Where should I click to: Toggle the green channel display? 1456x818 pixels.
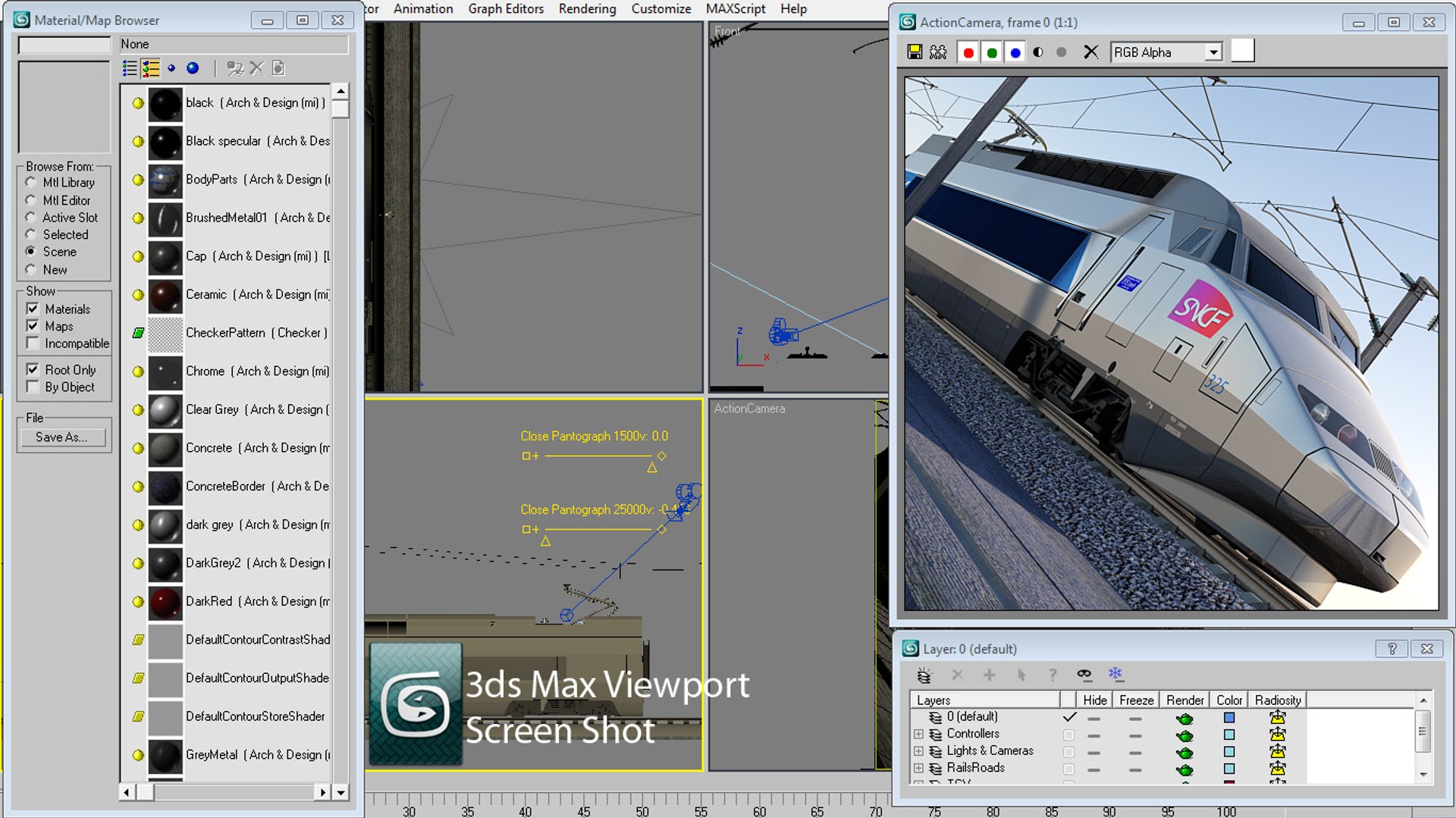(x=992, y=52)
